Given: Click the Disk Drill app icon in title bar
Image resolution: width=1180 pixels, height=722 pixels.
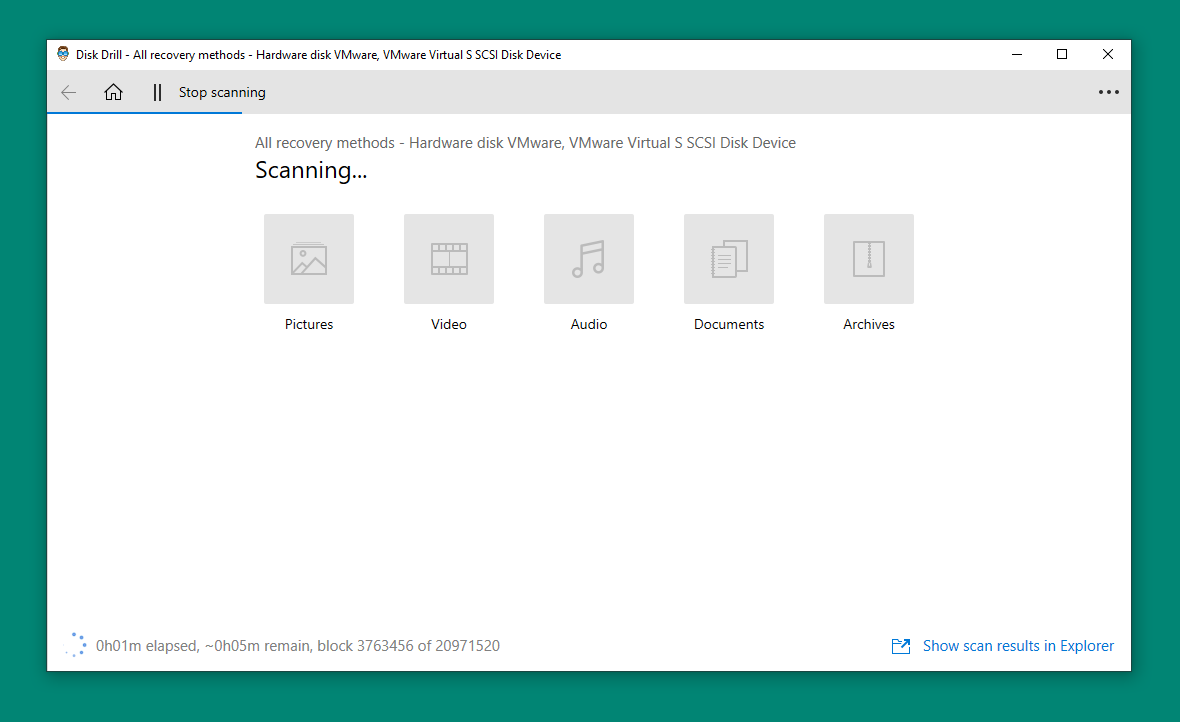Looking at the screenshot, I should click(63, 54).
